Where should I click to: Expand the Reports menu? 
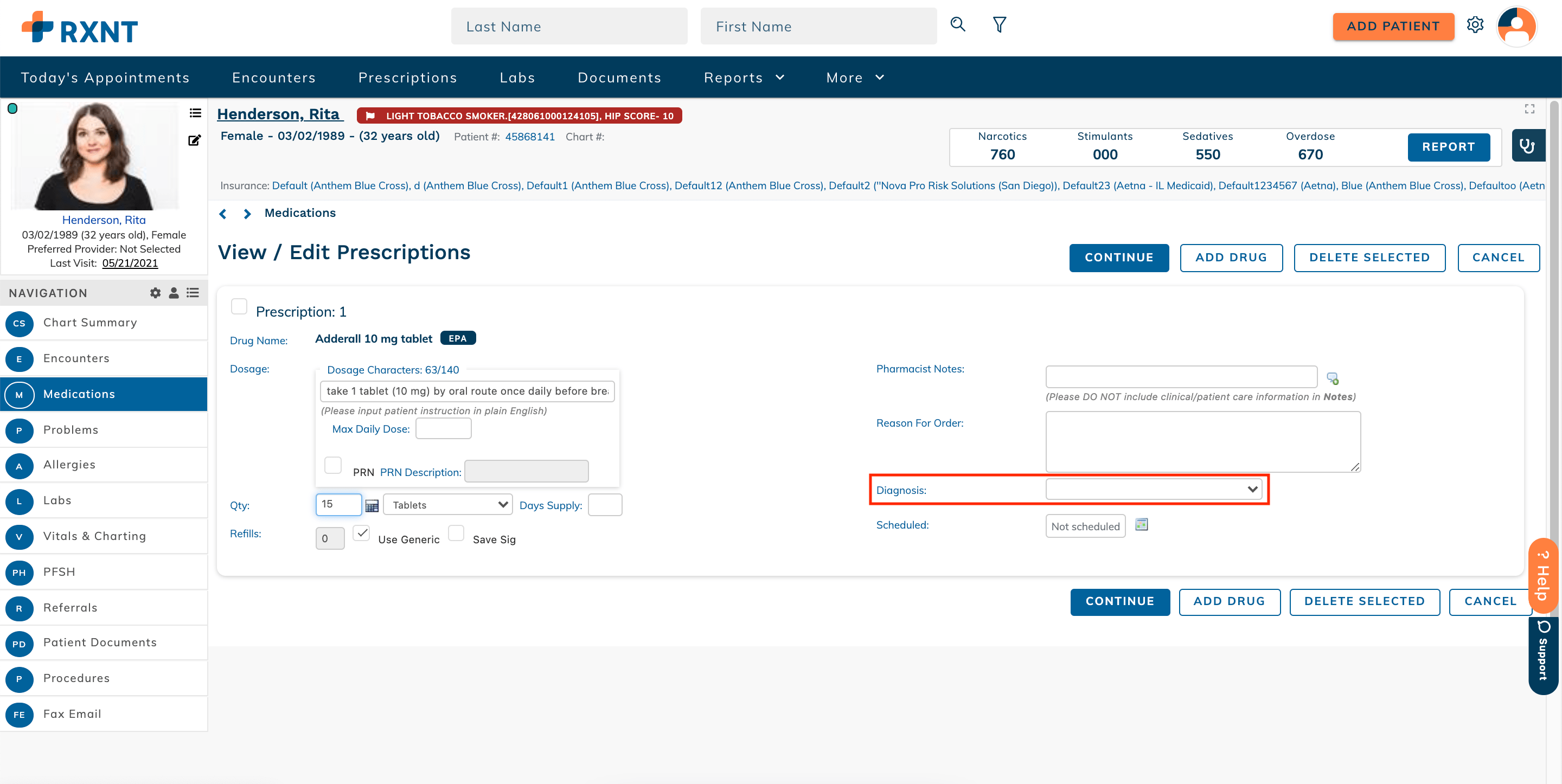point(744,78)
